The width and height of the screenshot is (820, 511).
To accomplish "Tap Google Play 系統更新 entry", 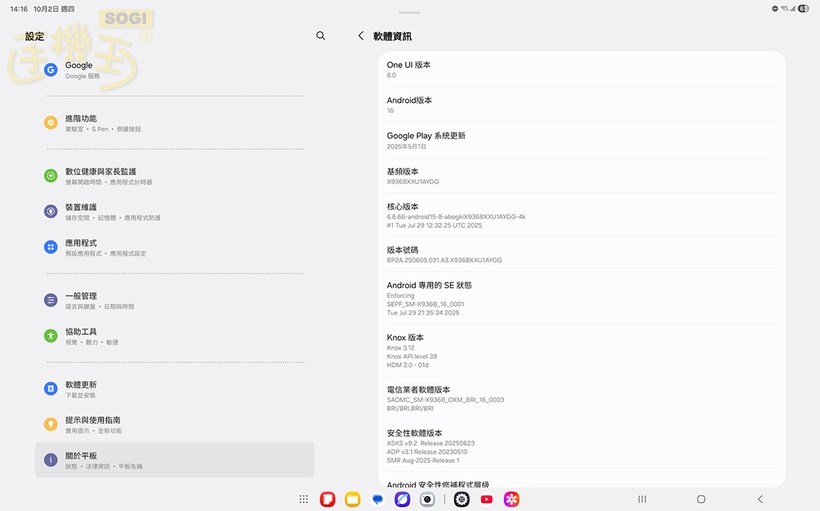I will click(580, 140).
